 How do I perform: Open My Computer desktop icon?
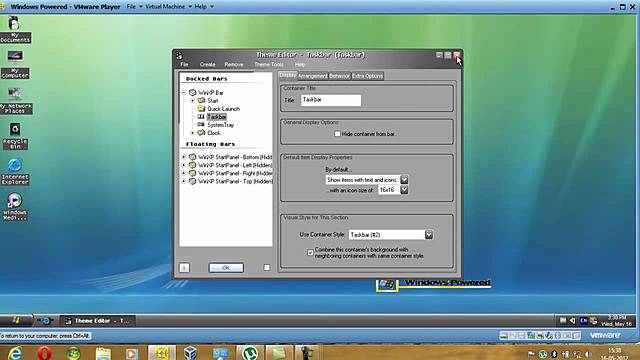[15, 64]
